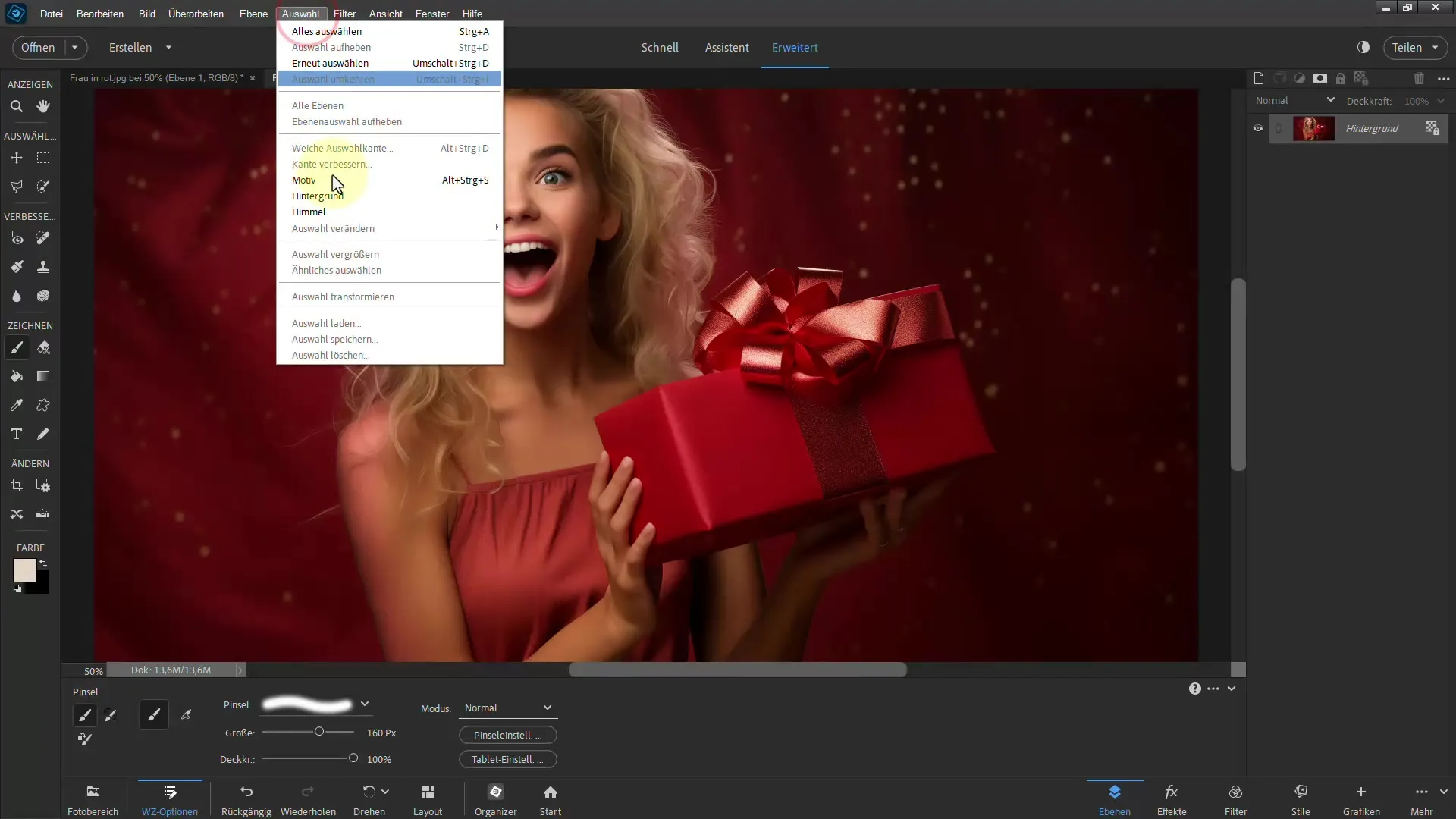Expand the Drehen rotate options arrow
The width and height of the screenshot is (1456, 819).
[x=385, y=791]
